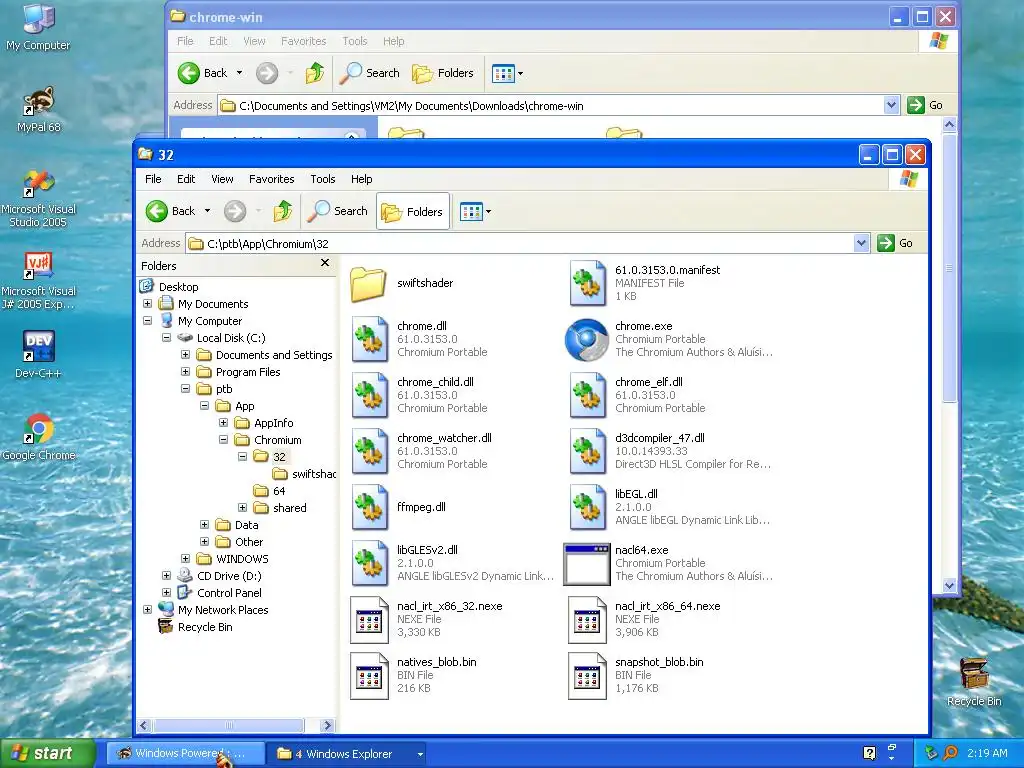Click the Search button in window 32
This screenshot has height=768, width=1024.
(338, 211)
